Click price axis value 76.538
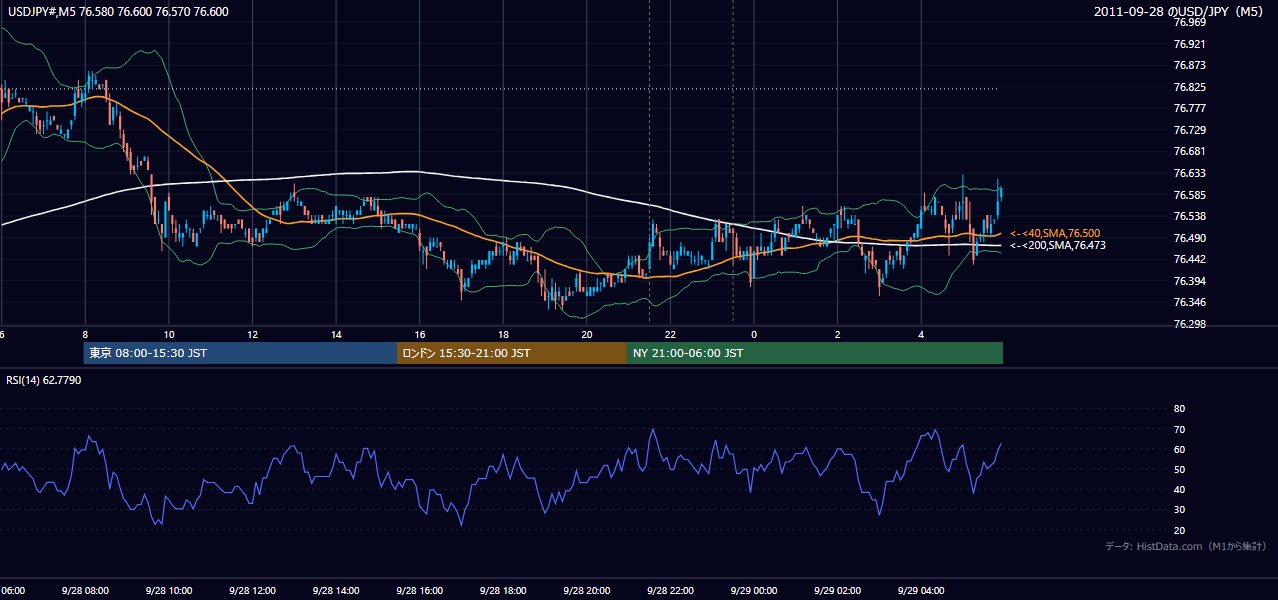 [x=1189, y=216]
